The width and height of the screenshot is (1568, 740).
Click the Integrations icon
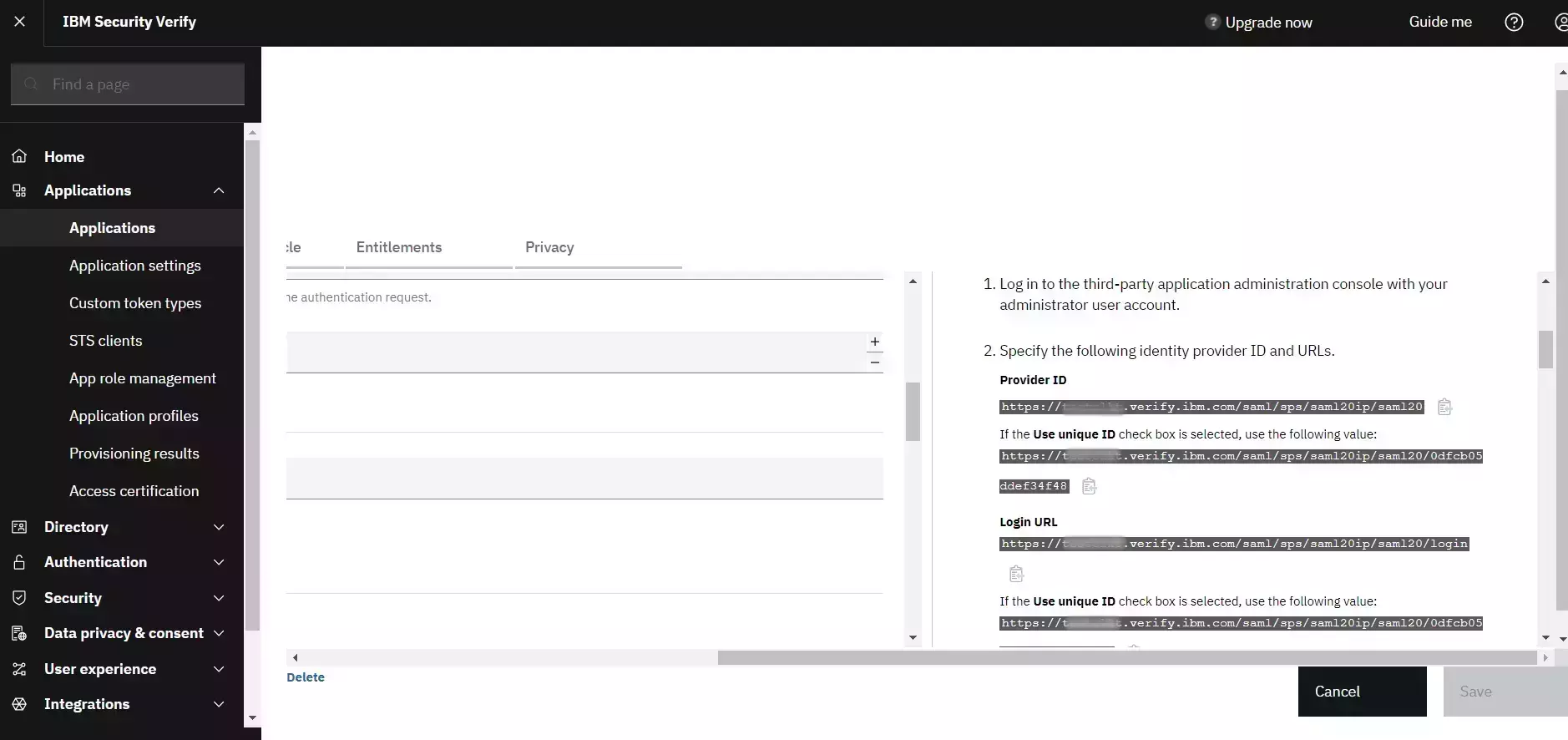[19, 704]
